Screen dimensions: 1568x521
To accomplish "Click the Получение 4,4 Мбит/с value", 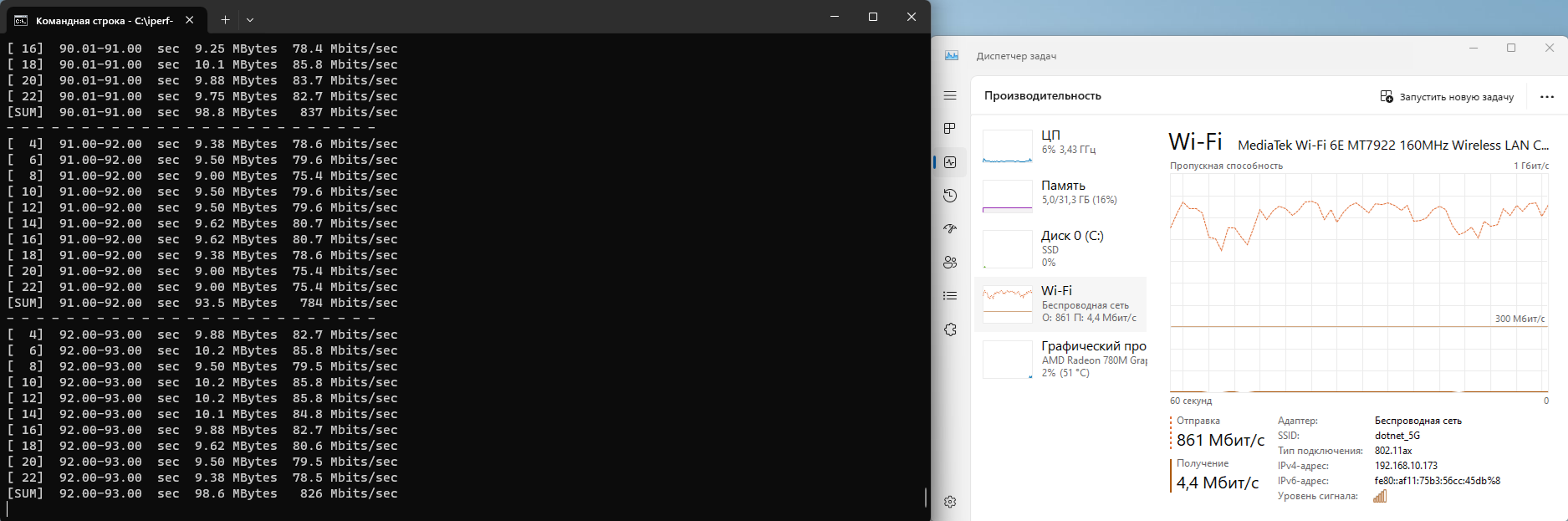I will [1218, 483].
